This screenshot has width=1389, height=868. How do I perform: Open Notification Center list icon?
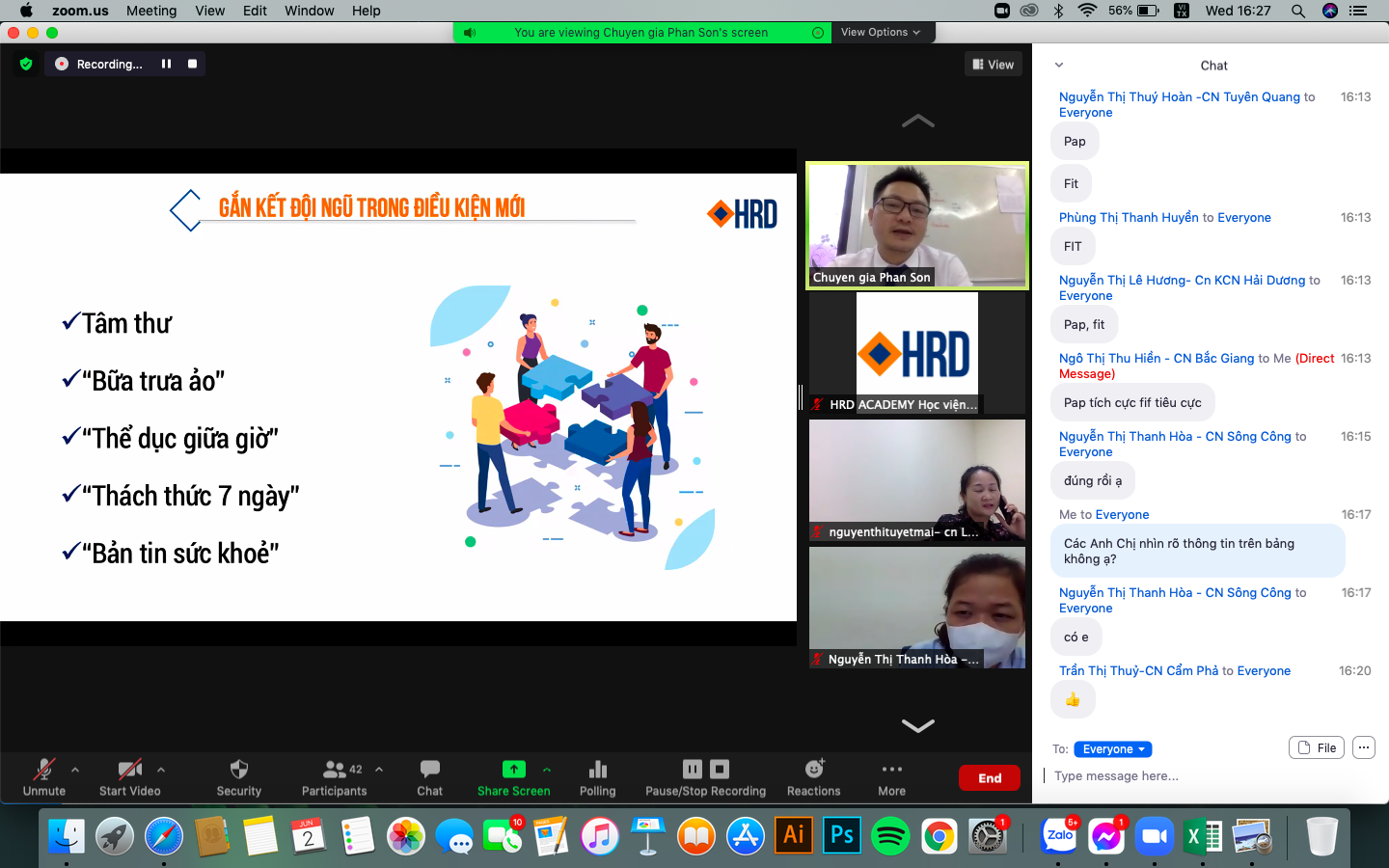point(1358,11)
